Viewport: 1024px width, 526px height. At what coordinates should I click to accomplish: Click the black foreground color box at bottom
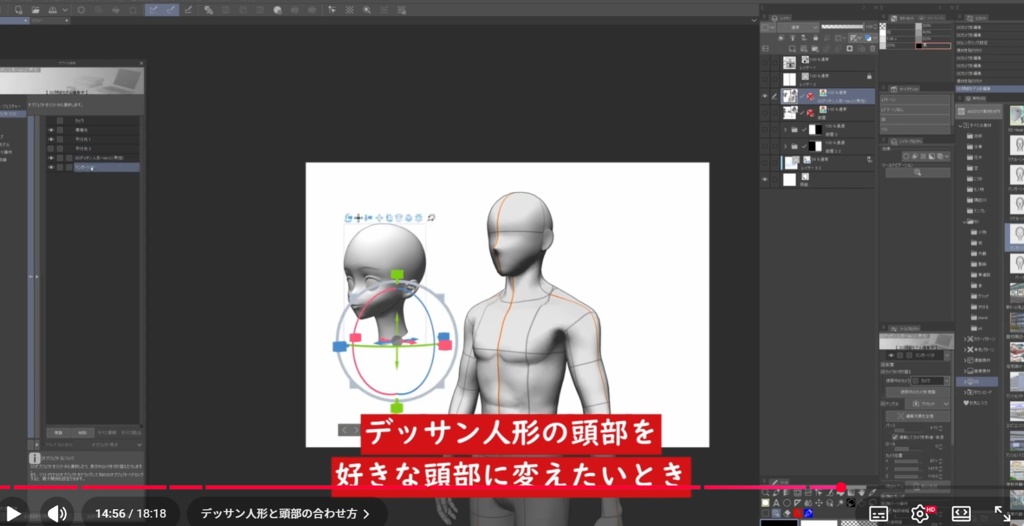[779, 523]
